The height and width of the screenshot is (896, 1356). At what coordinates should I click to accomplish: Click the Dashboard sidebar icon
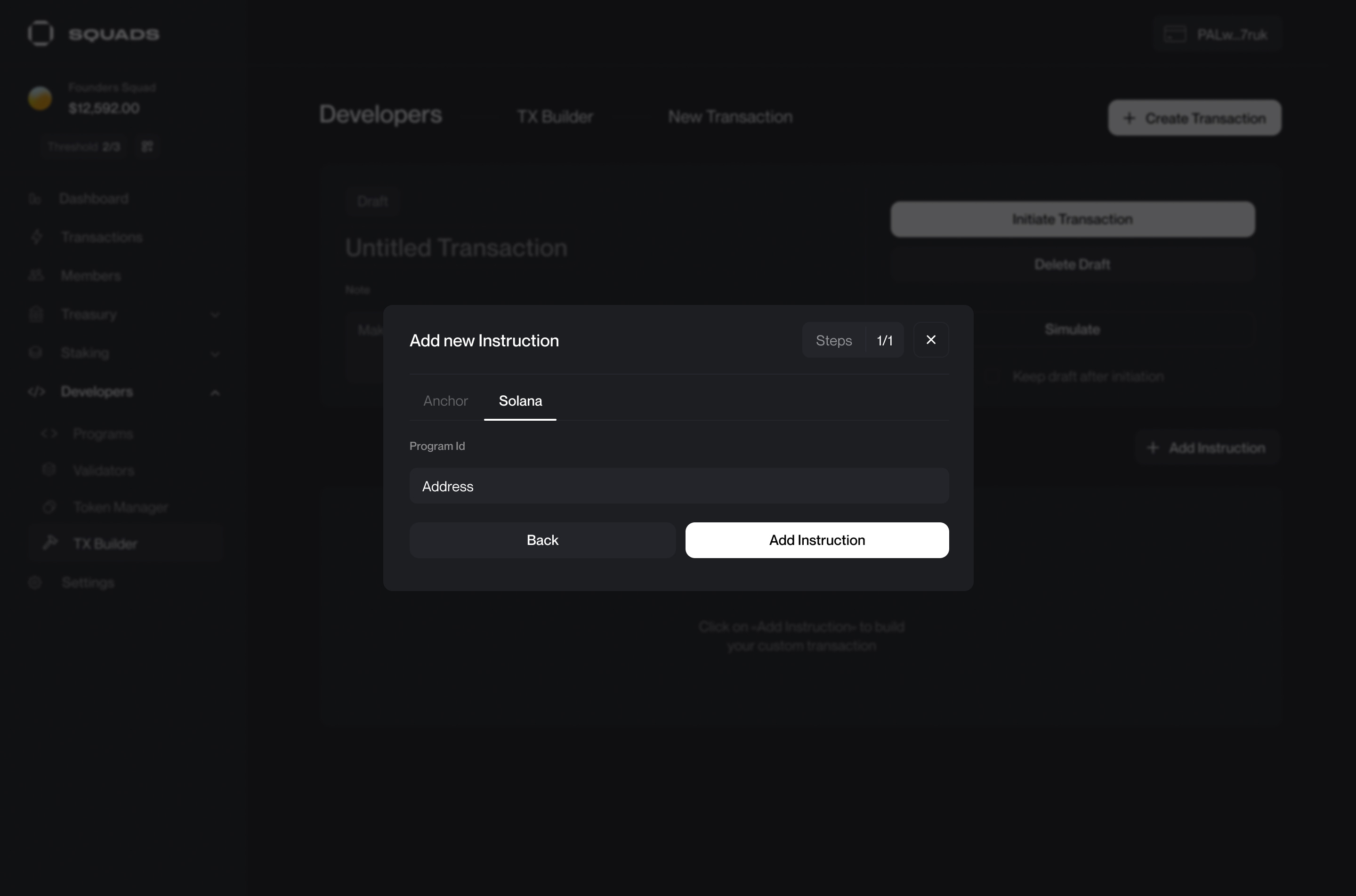(x=35, y=199)
